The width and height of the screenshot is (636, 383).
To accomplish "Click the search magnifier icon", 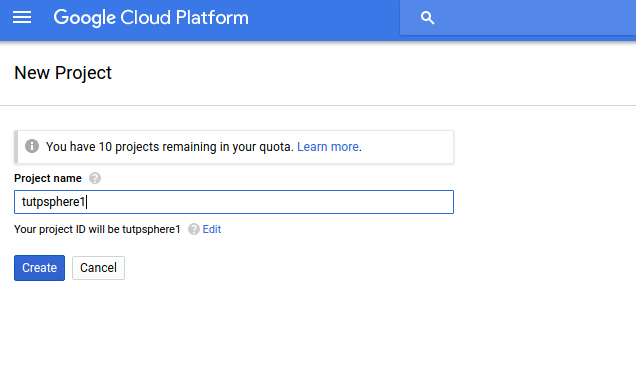I will [x=427, y=18].
